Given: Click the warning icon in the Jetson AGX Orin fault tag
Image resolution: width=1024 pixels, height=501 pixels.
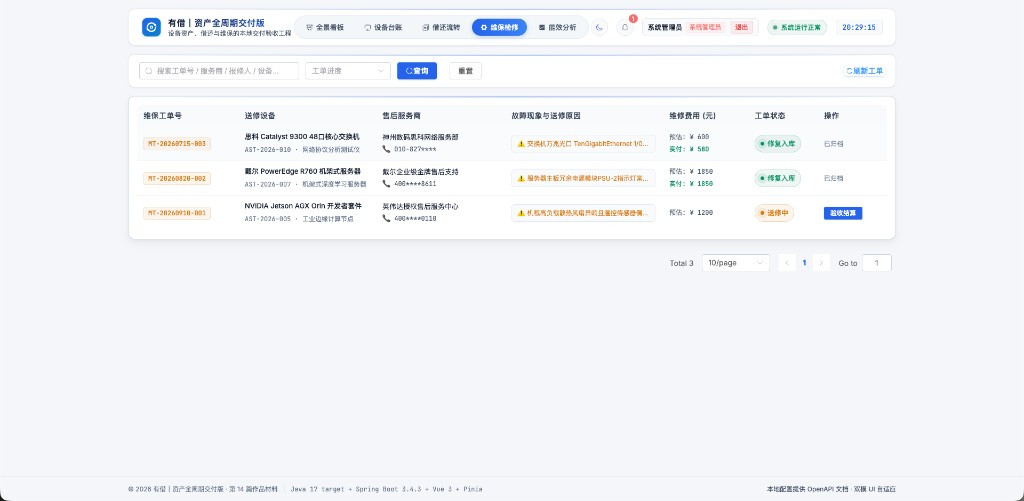Looking at the screenshot, I should (x=521, y=213).
